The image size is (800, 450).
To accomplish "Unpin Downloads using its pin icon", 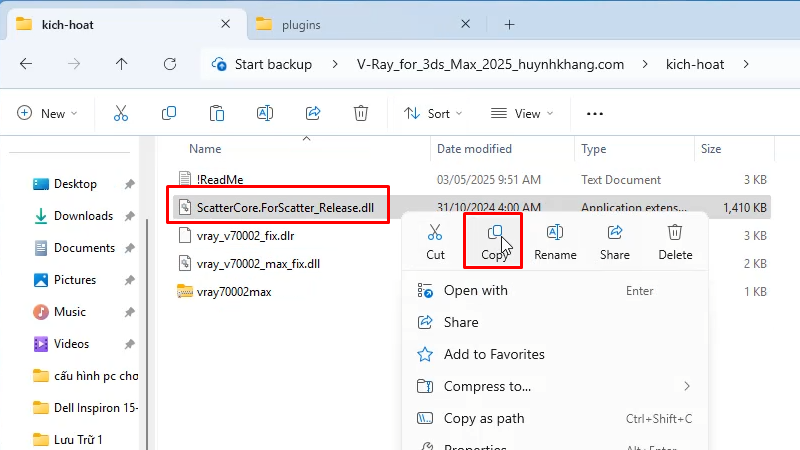I will (x=130, y=216).
